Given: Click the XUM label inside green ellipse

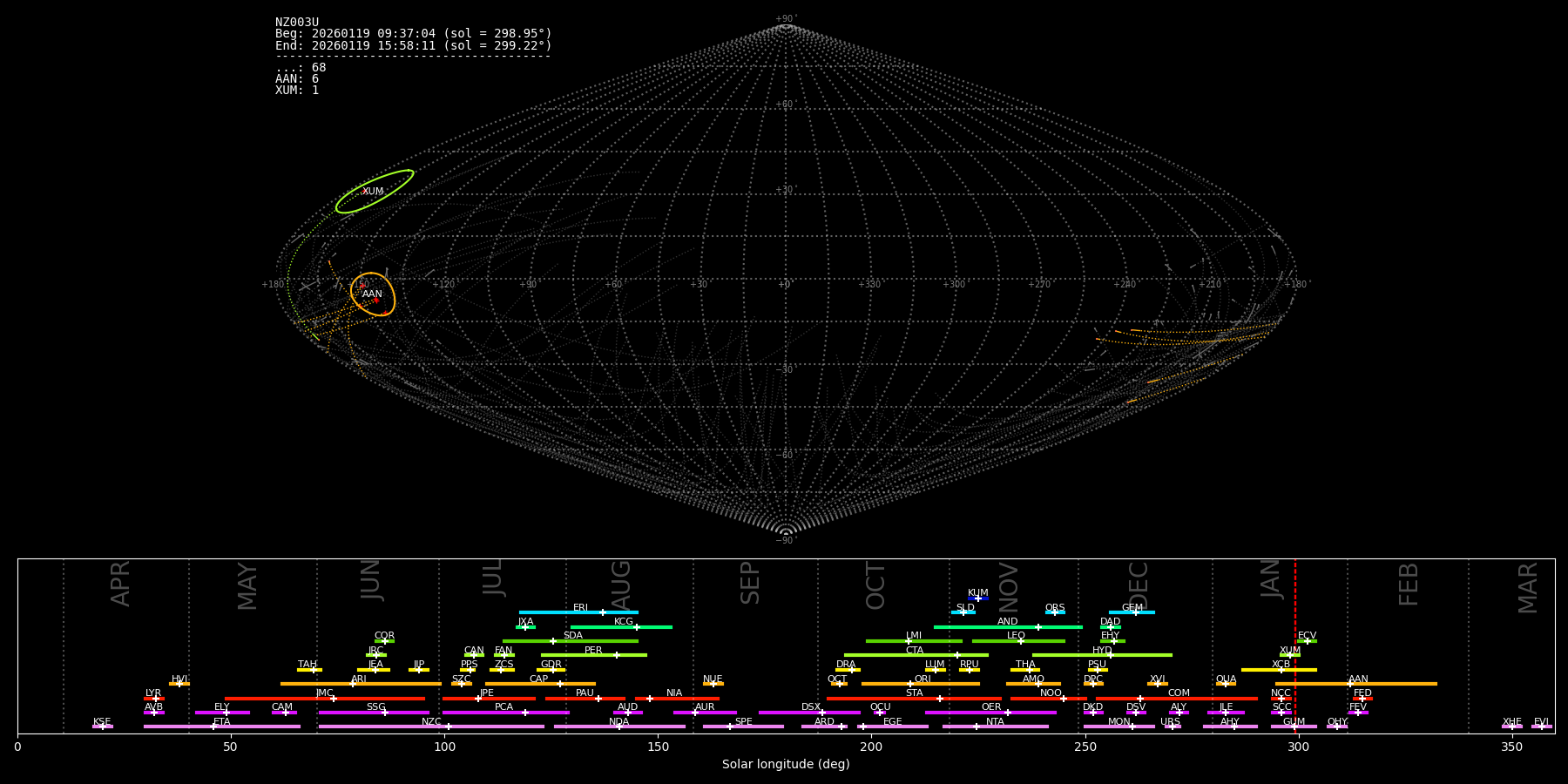Looking at the screenshot, I should pos(373,192).
